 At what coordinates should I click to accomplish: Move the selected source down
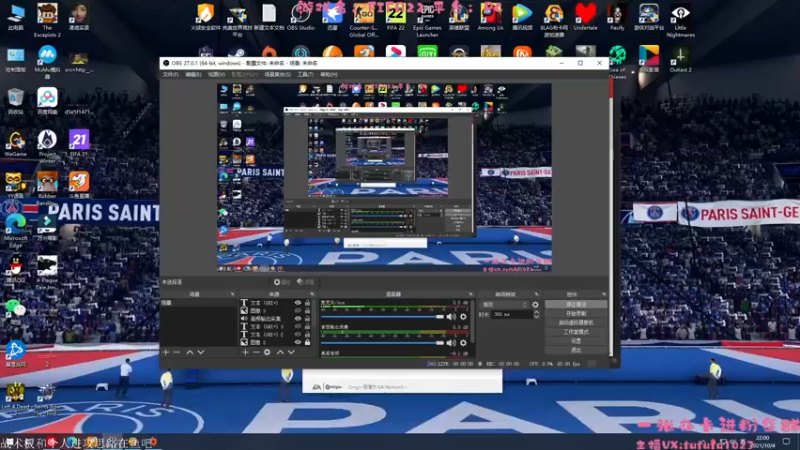point(291,352)
